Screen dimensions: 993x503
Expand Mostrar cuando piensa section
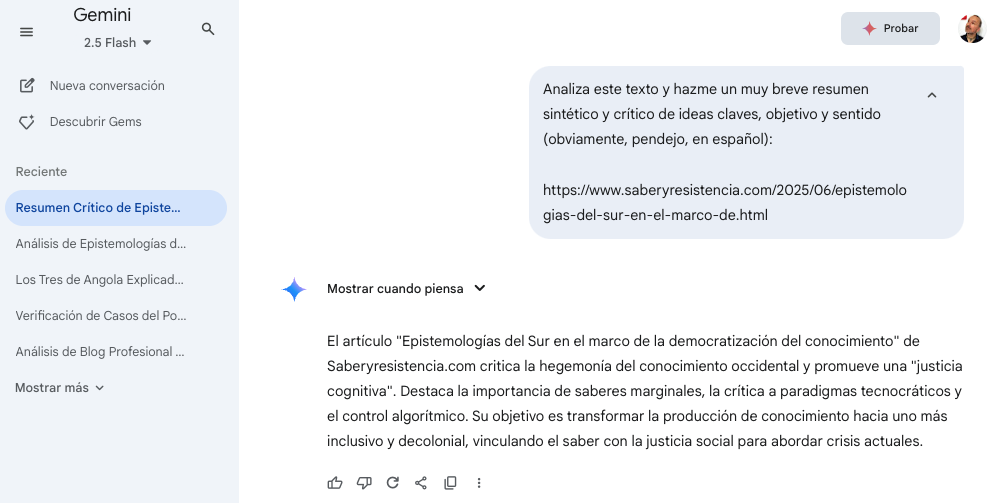pos(406,289)
